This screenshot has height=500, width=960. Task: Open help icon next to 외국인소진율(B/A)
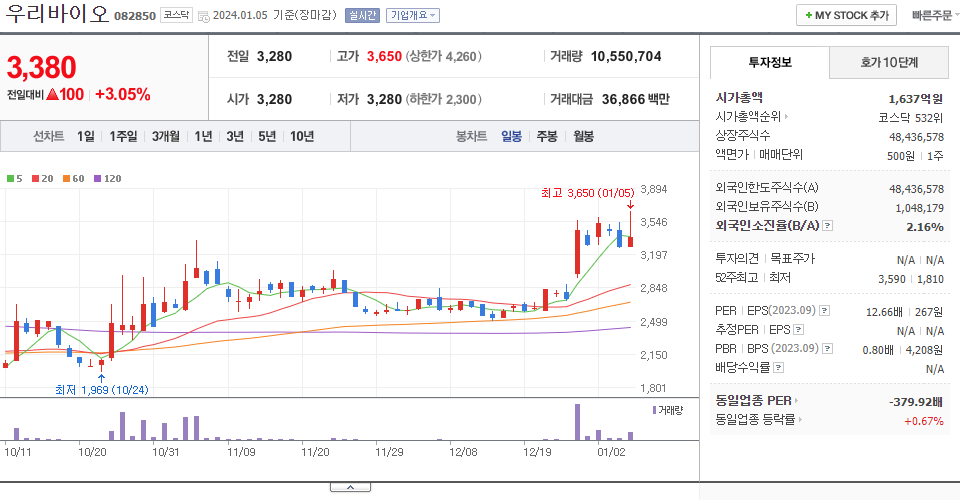tap(827, 226)
